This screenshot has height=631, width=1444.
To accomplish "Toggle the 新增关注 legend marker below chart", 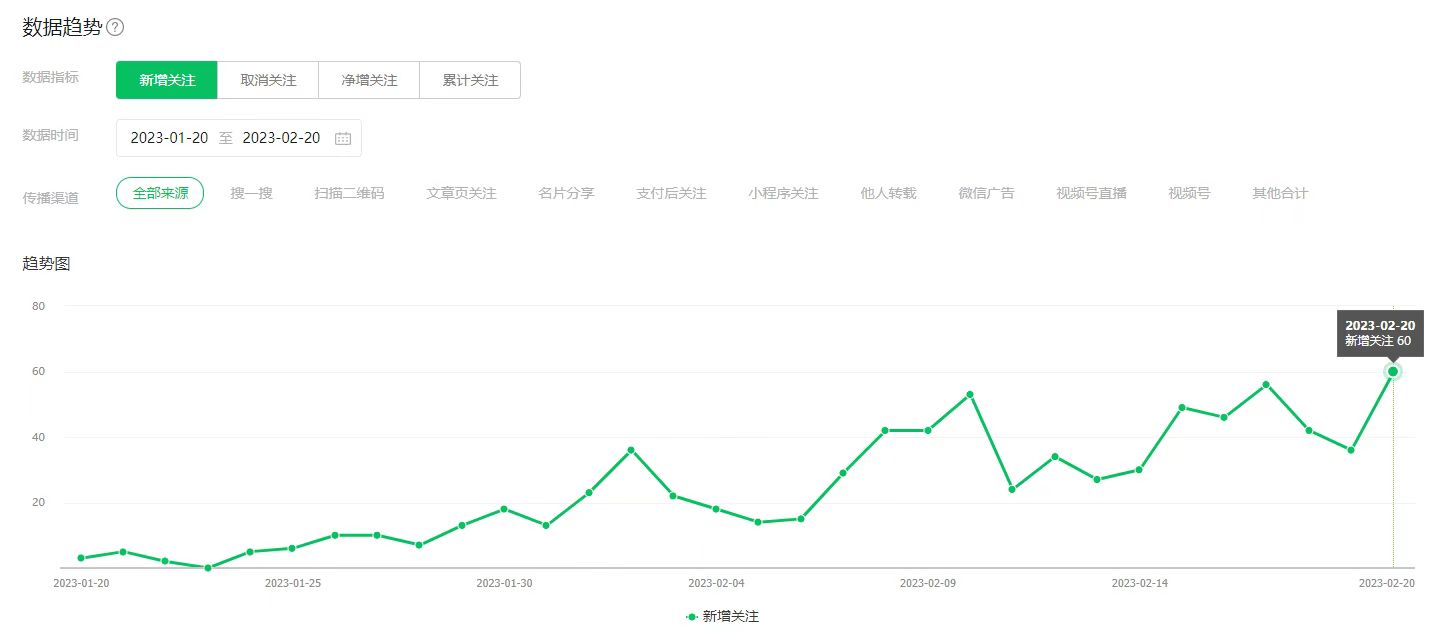I will [692, 617].
